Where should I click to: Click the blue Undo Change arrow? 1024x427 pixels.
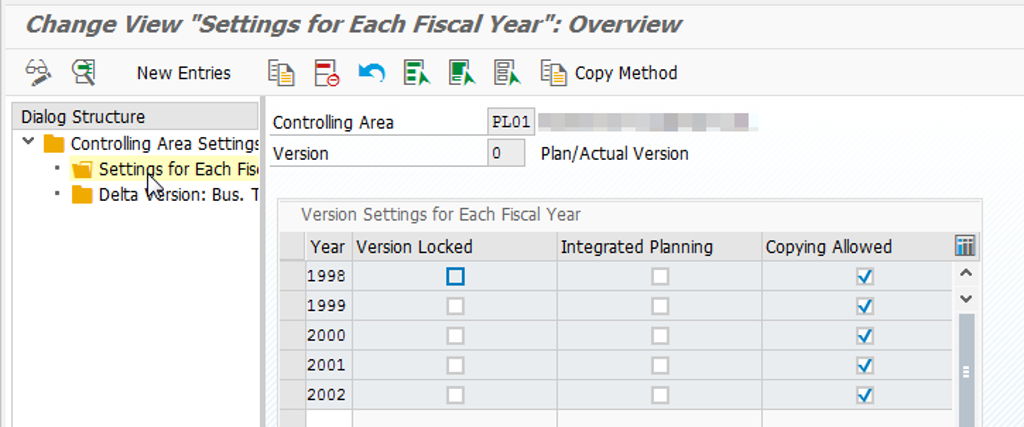(371, 72)
